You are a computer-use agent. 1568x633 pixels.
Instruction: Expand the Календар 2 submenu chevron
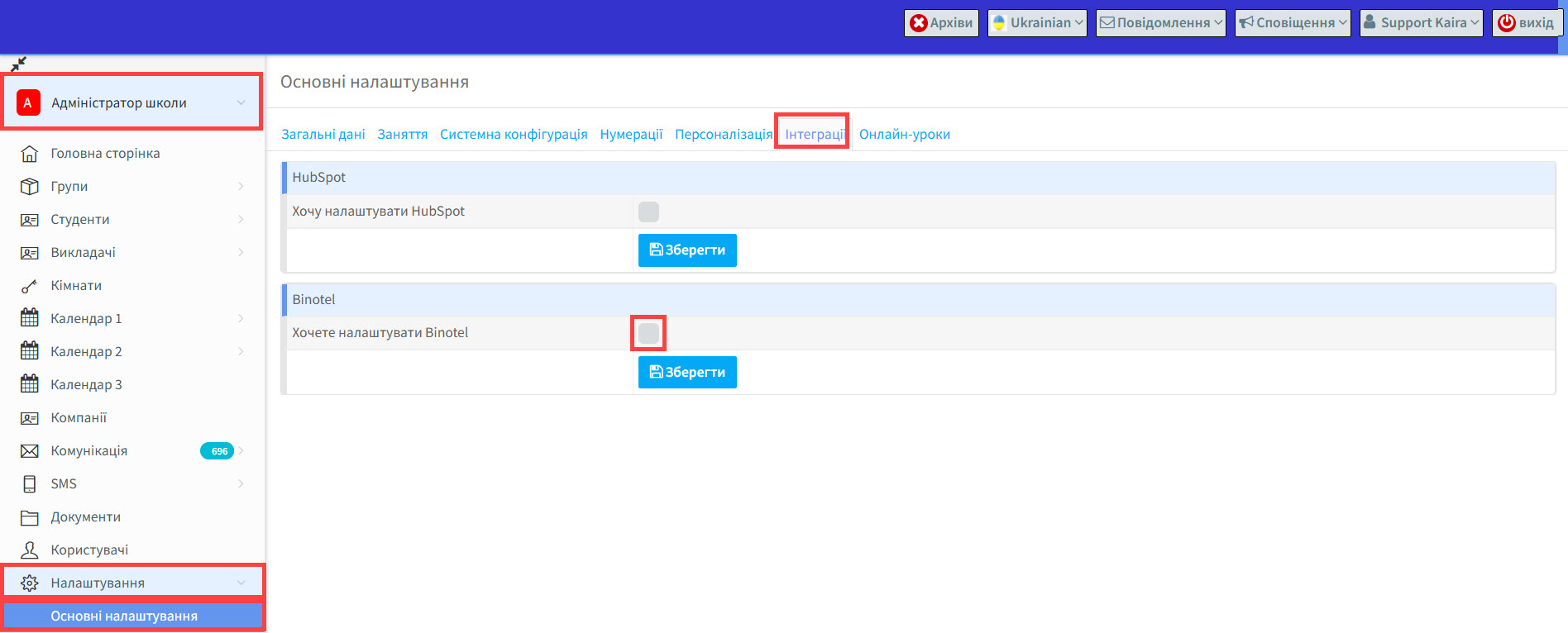coord(241,352)
